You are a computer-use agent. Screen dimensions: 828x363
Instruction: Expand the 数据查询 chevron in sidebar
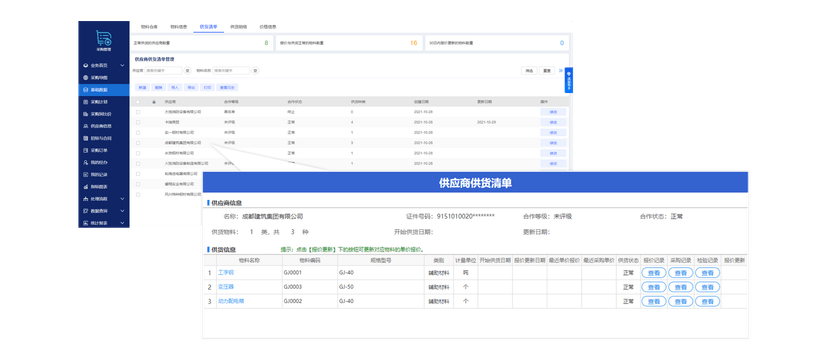[122, 211]
